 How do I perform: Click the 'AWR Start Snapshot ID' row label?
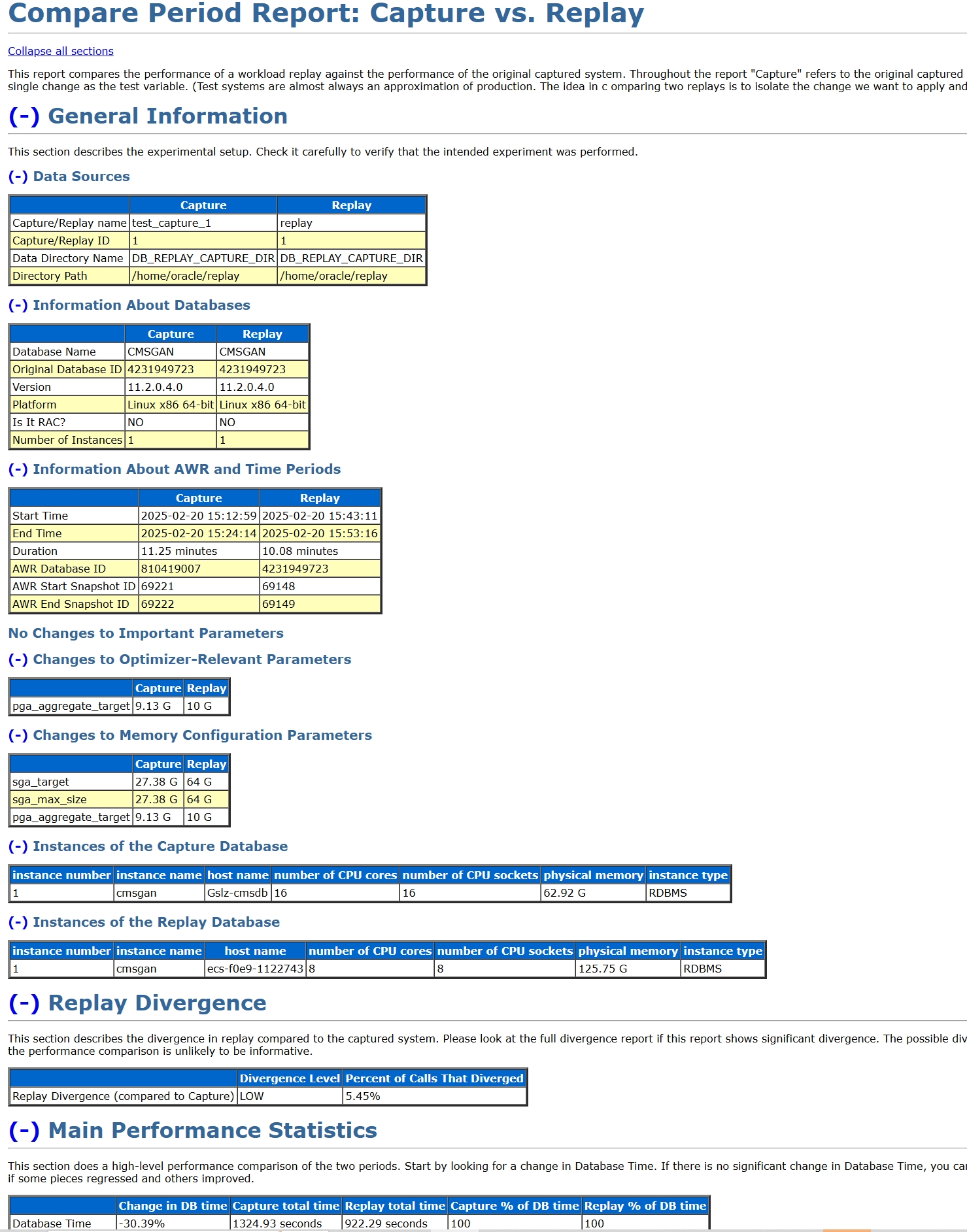click(74, 586)
